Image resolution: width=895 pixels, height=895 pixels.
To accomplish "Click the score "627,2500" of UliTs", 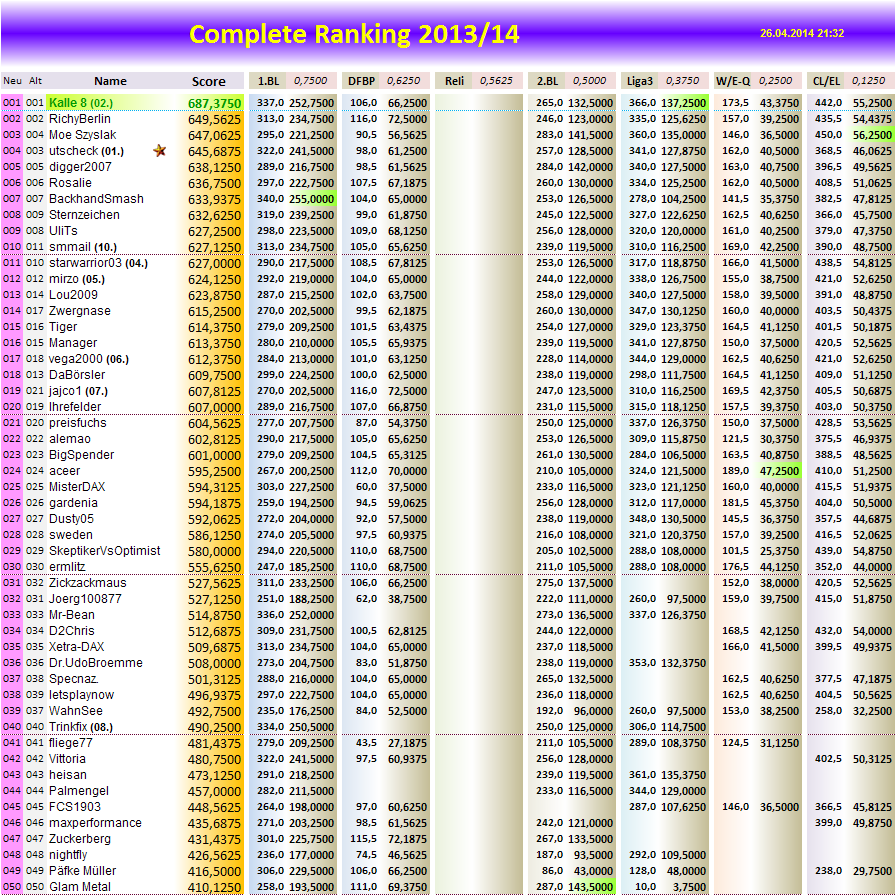I will [214, 231].
